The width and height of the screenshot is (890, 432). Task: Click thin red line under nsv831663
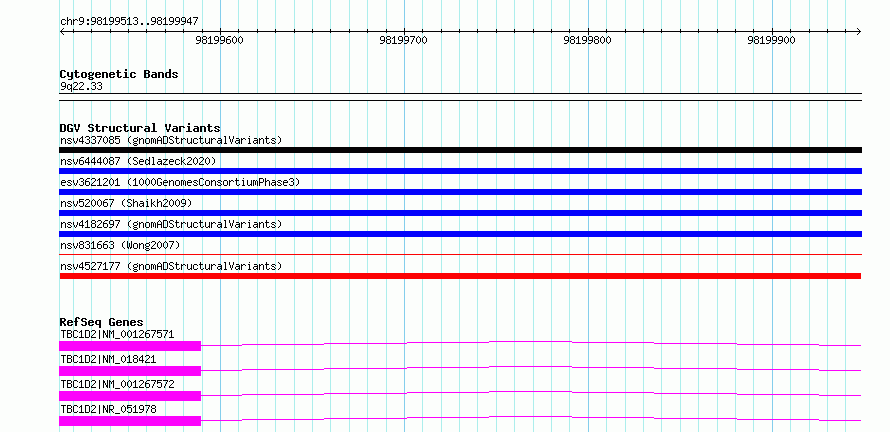tap(460, 255)
